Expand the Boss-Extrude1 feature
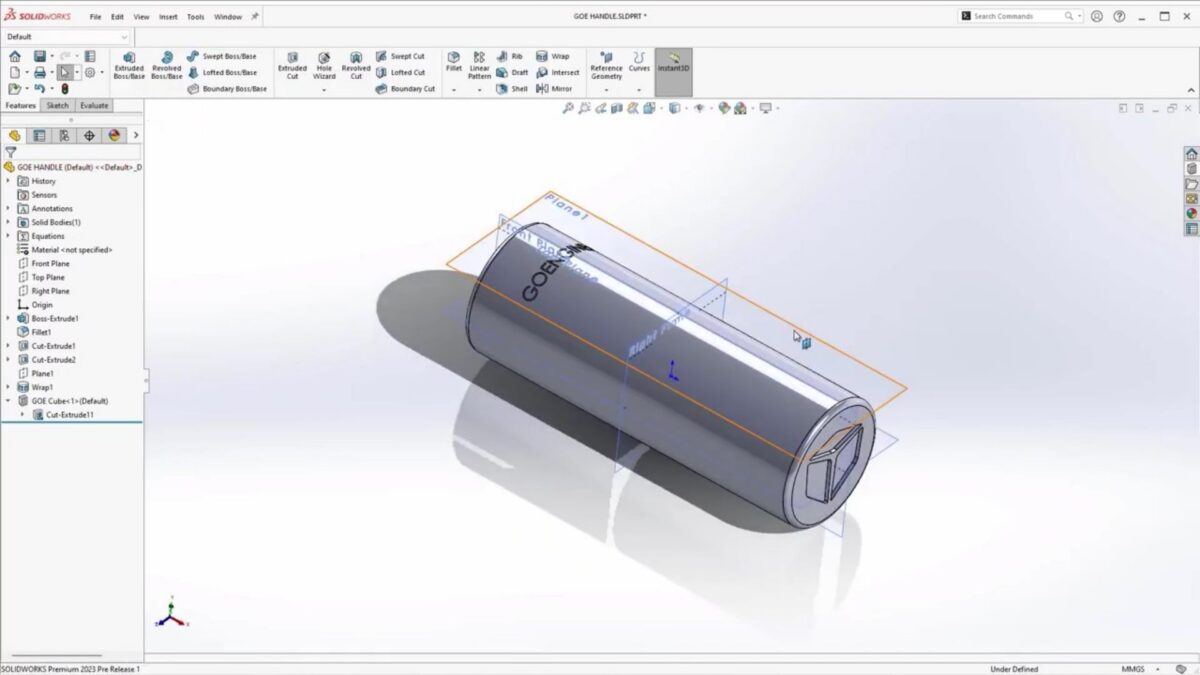The height and width of the screenshot is (675, 1200). tap(8, 318)
